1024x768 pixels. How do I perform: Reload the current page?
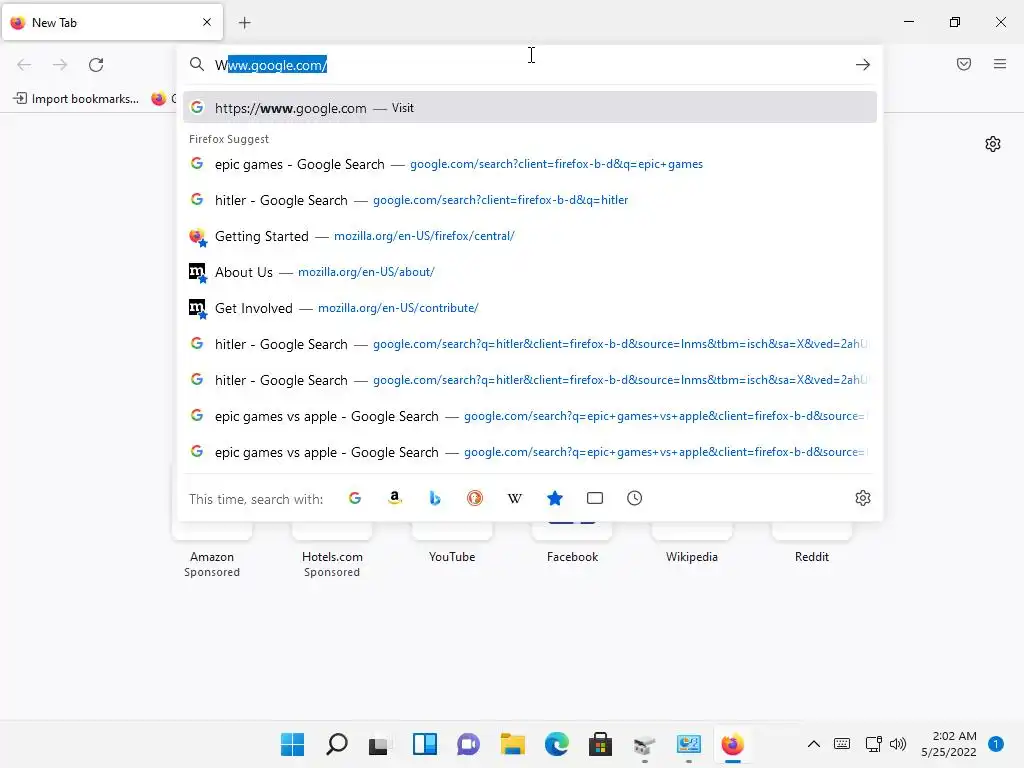[96, 65]
